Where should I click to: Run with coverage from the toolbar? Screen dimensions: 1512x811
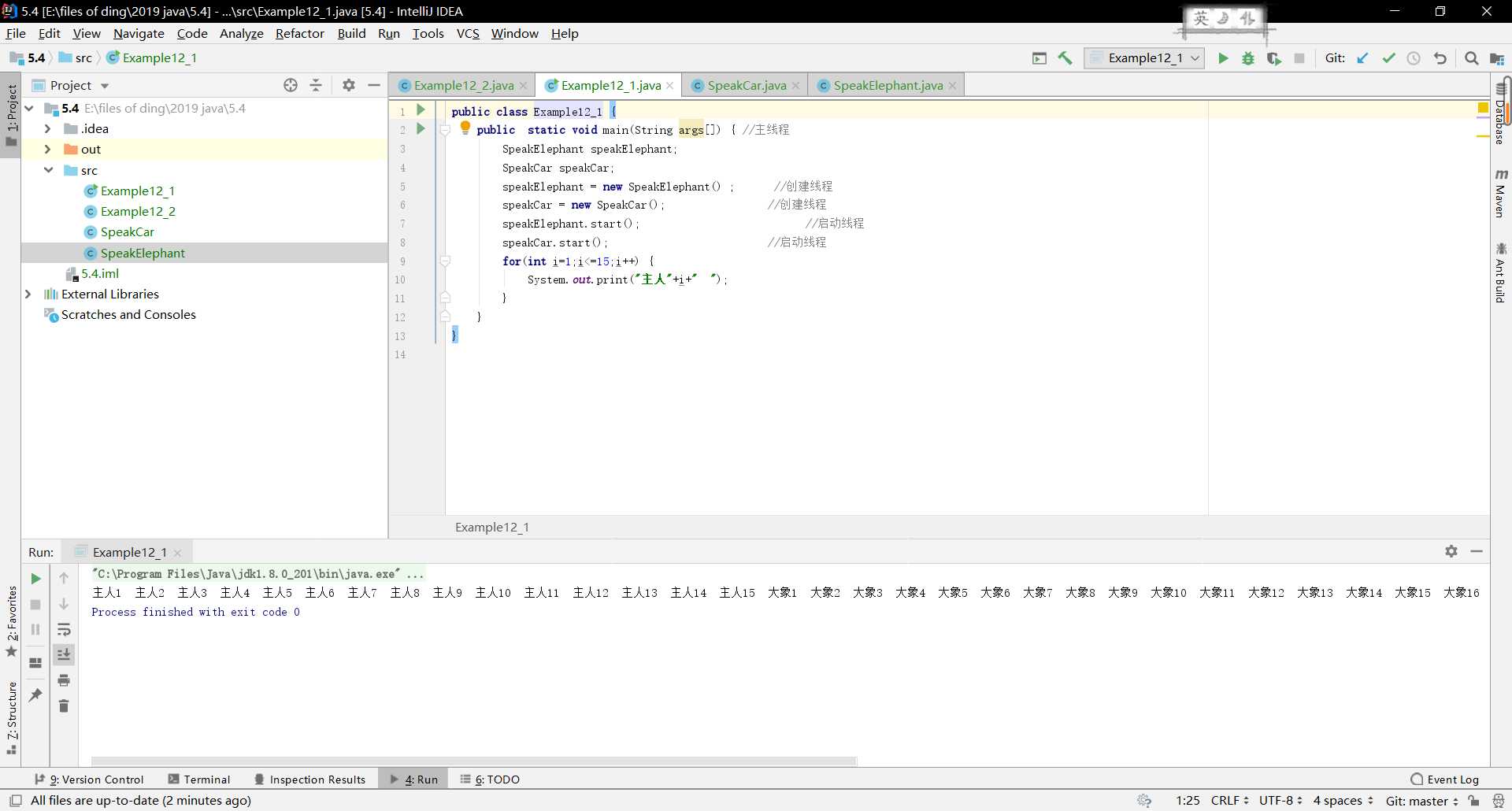[1273, 58]
